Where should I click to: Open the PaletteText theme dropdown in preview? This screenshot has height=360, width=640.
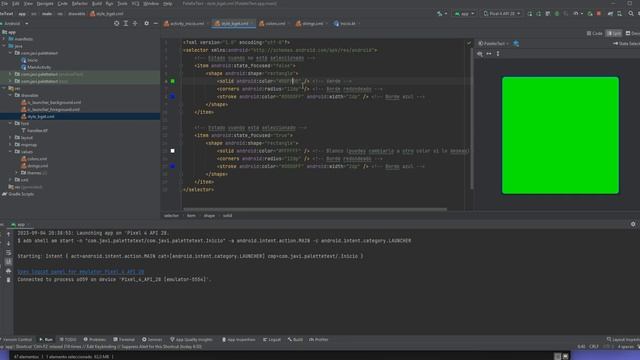pyautogui.click(x=493, y=43)
